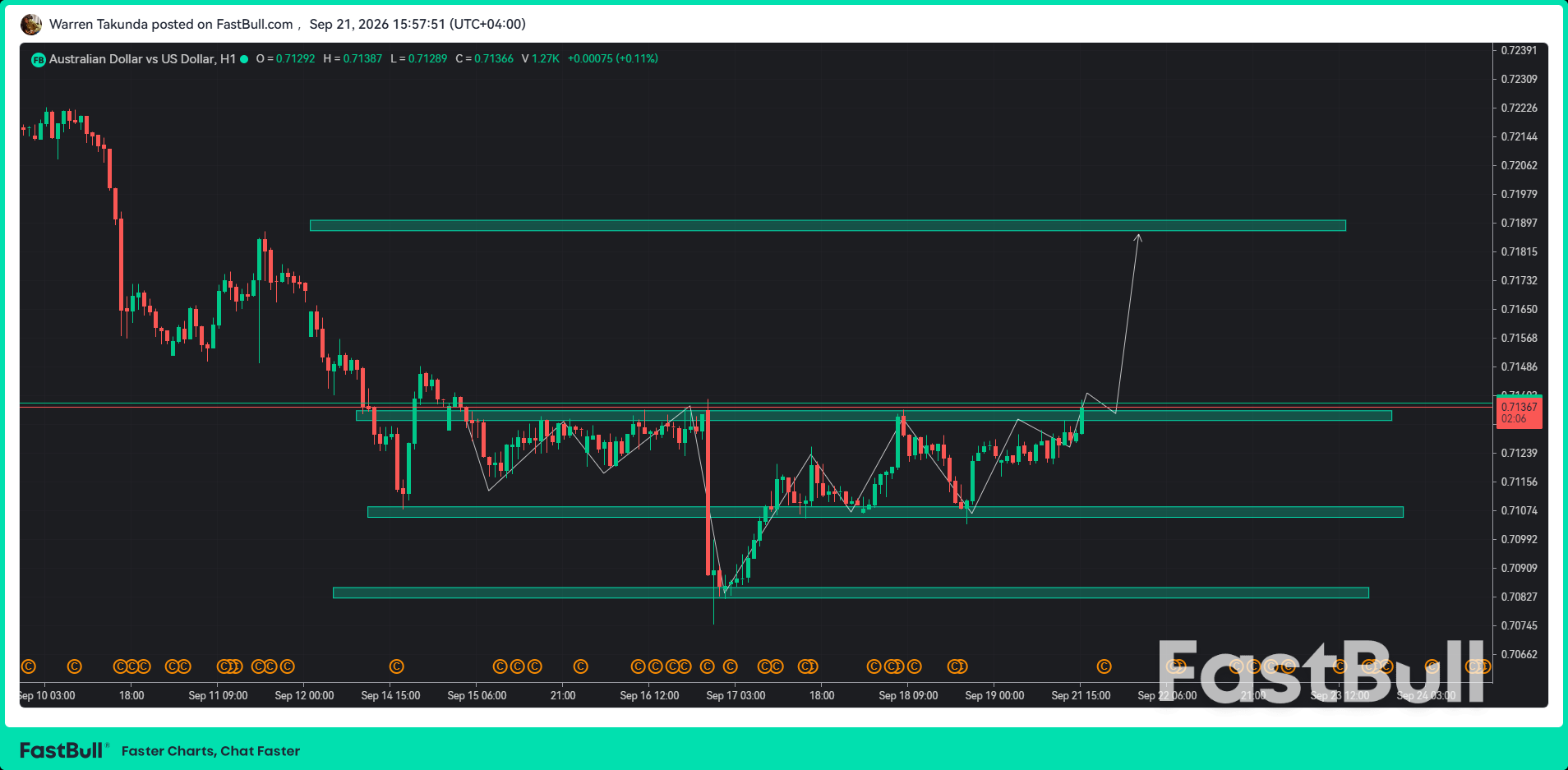This screenshot has height=770, width=1568.
Task: Click the green support zone at 0.71074
Action: coord(885,512)
